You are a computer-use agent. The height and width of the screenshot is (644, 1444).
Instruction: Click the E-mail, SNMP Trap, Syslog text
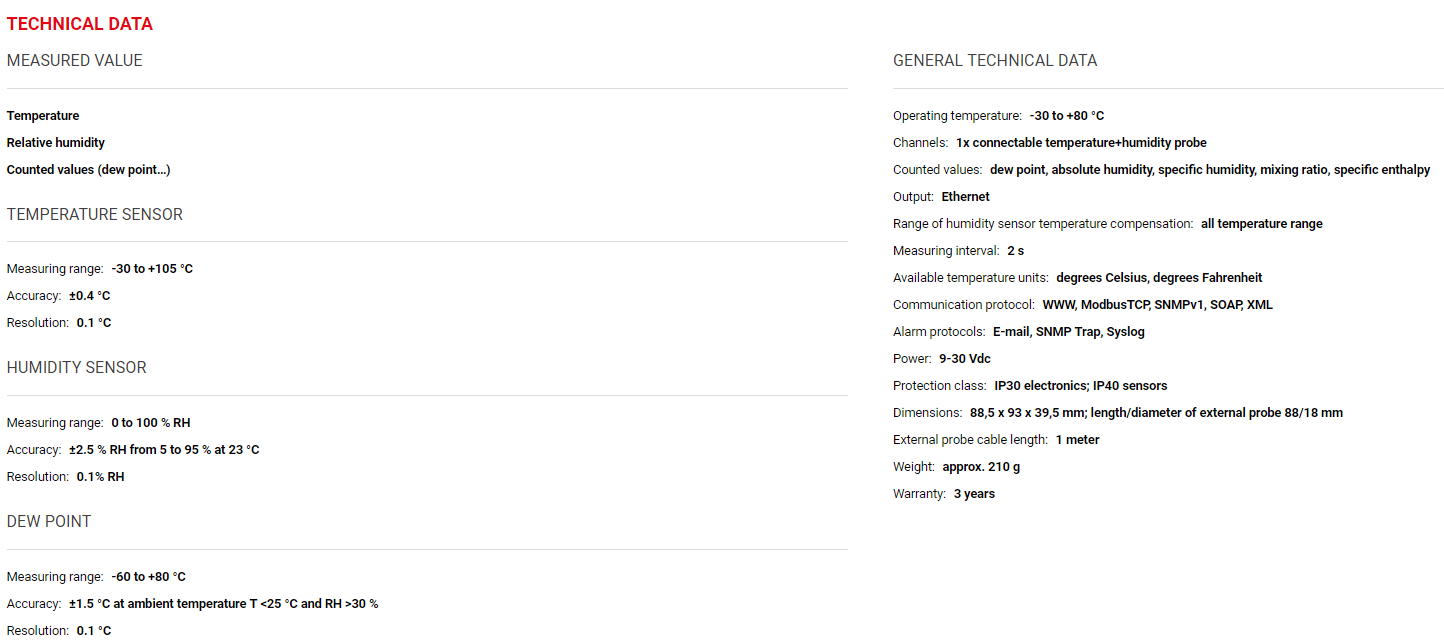tap(1069, 332)
